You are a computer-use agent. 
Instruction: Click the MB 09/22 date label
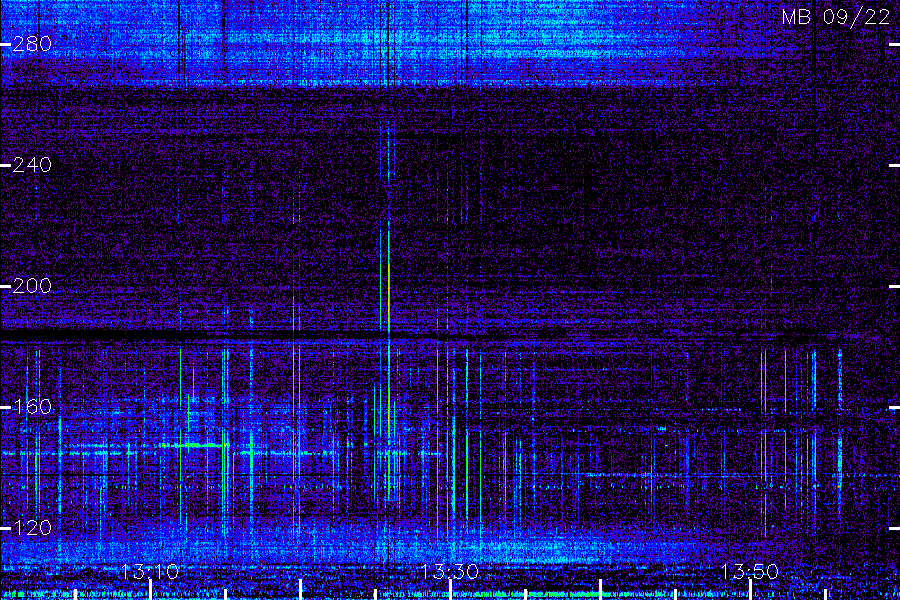pos(836,17)
